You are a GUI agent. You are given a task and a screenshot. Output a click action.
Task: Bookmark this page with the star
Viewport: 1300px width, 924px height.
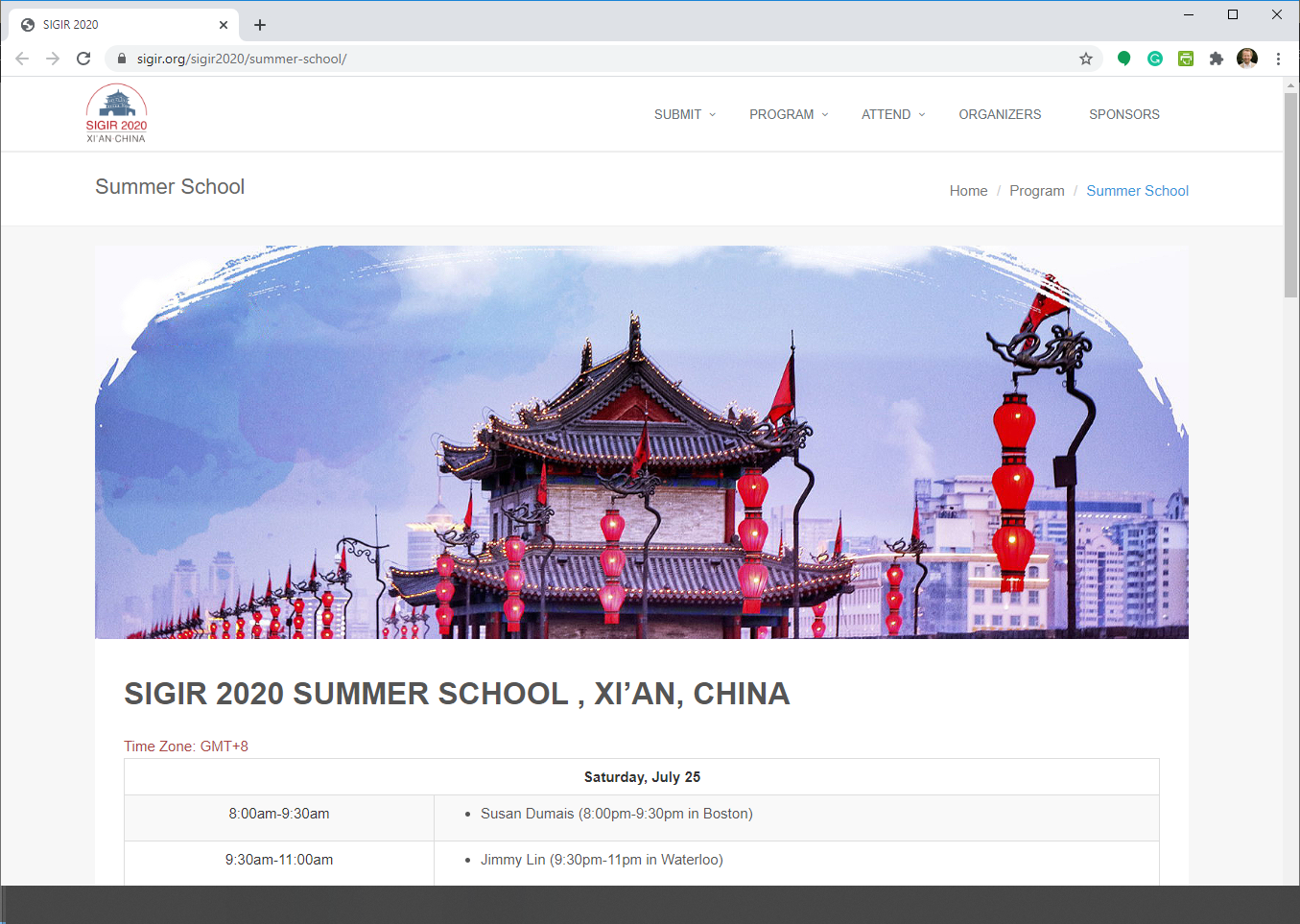click(x=1086, y=59)
